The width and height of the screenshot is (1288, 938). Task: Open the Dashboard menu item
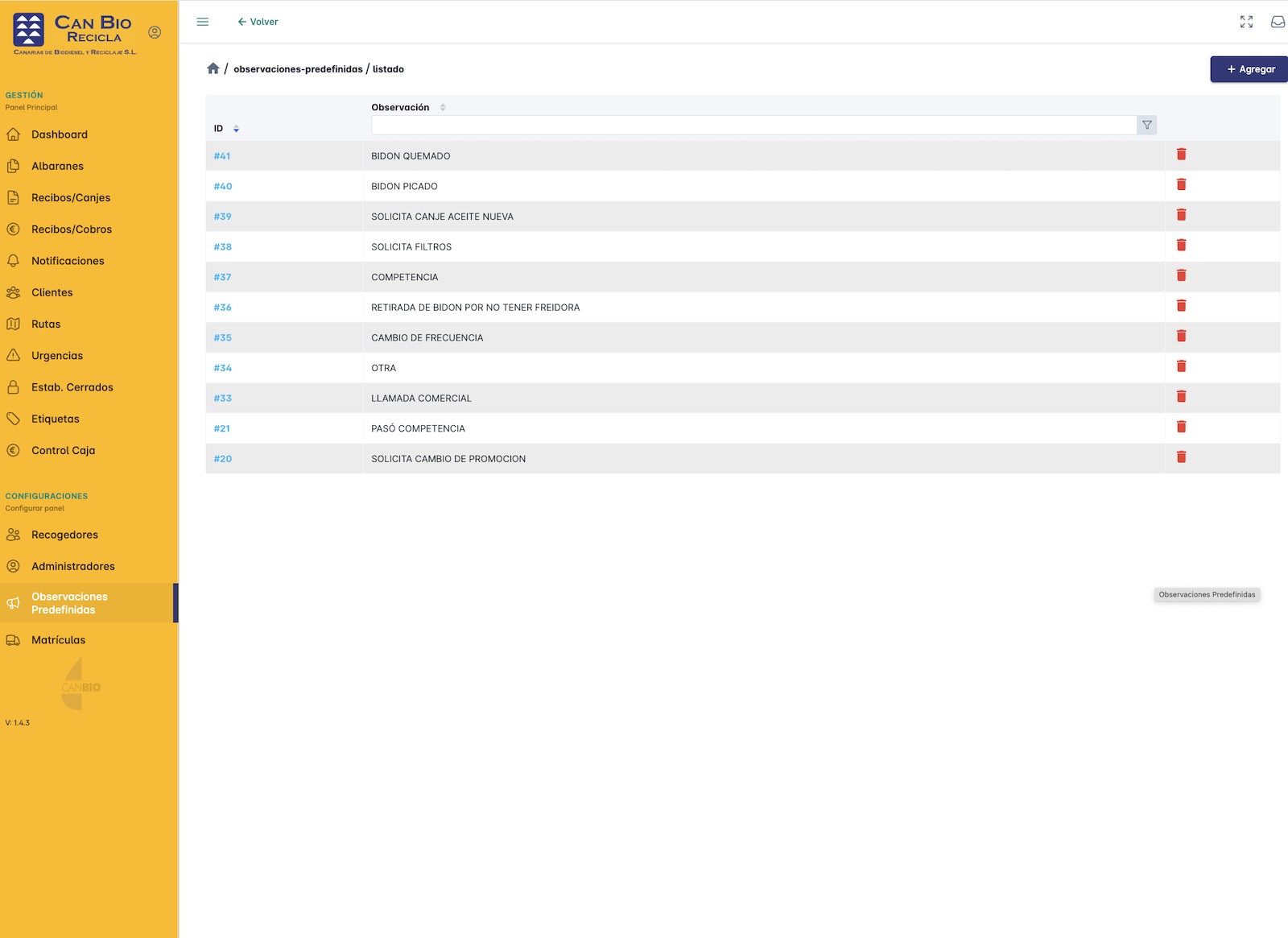pyautogui.click(x=60, y=134)
